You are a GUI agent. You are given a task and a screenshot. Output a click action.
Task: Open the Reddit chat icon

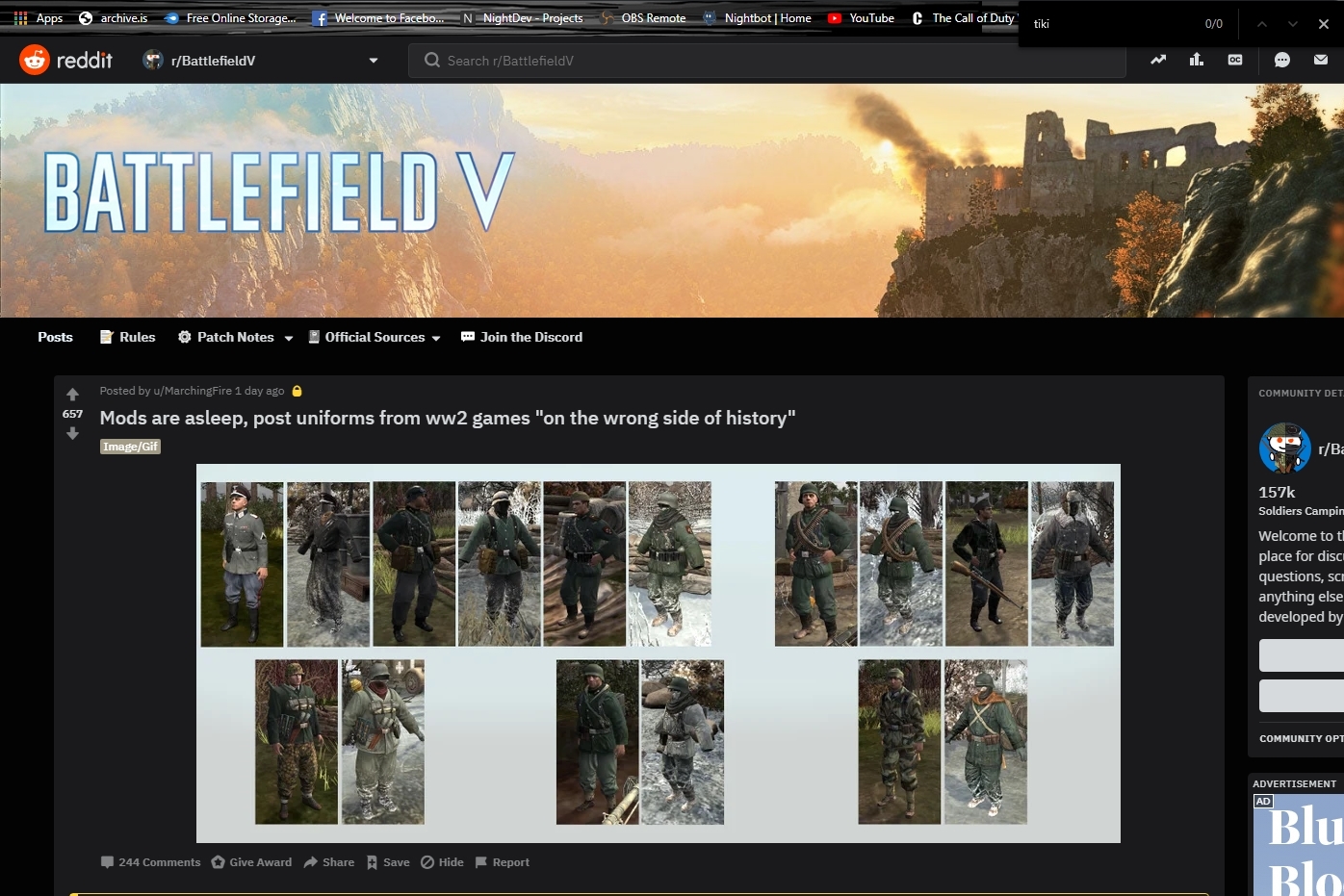[x=1282, y=60]
